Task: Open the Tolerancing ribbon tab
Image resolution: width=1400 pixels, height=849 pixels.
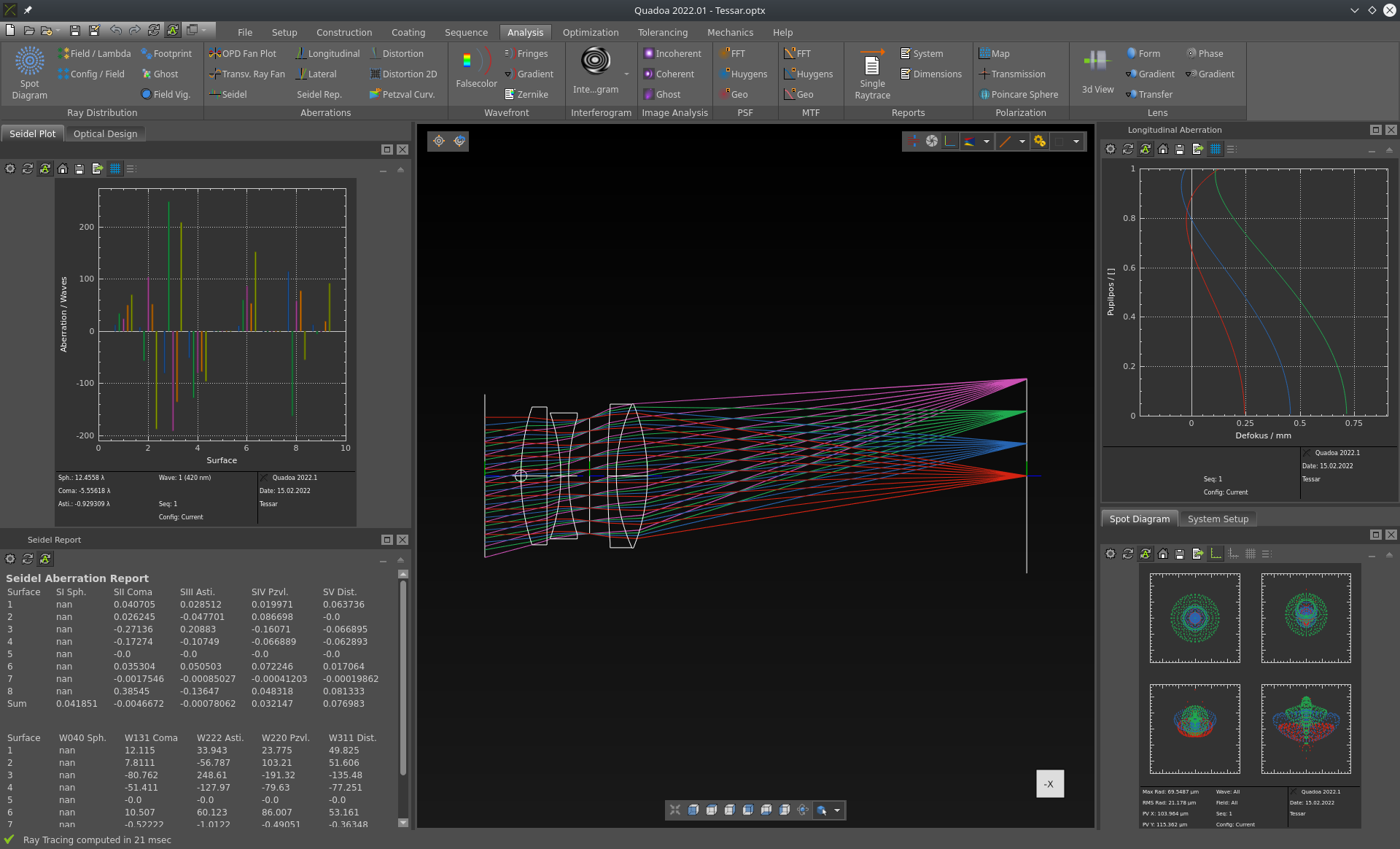Action: click(x=663, y=32)
